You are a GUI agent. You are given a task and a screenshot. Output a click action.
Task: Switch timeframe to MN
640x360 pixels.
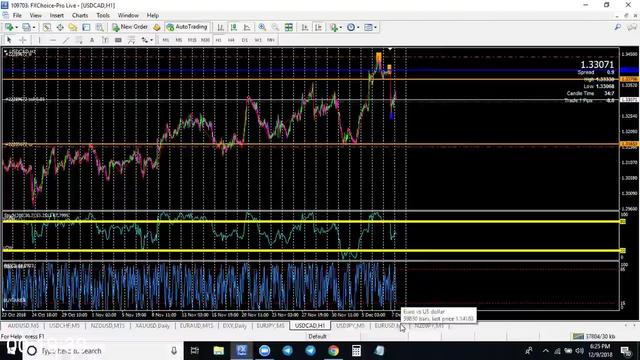coord(271,40)
